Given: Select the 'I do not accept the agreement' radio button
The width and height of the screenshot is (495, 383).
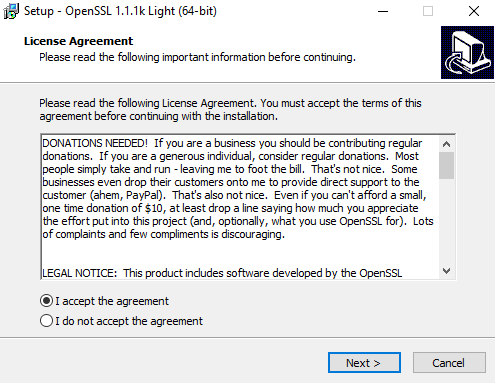Looking at the screenshot, I should [46, 321].
